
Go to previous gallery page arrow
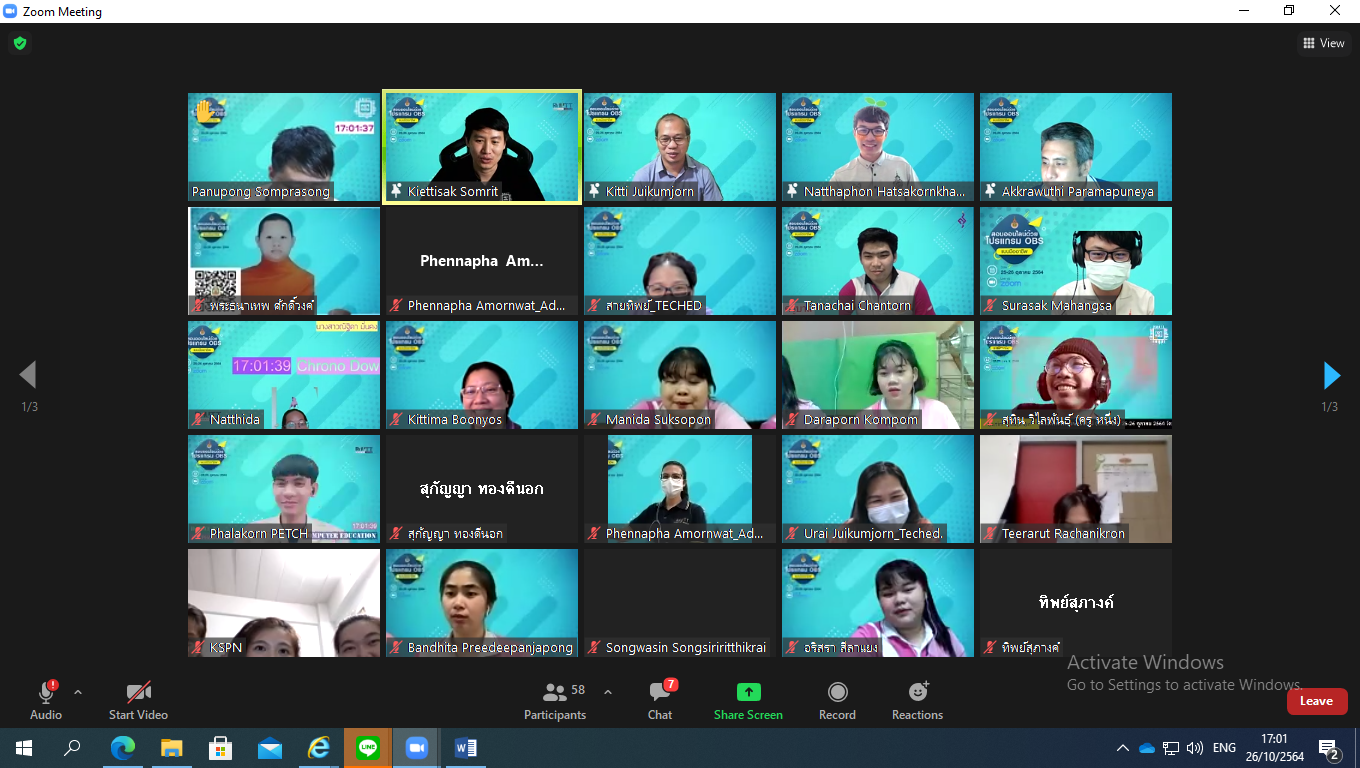tap(28, 375)
